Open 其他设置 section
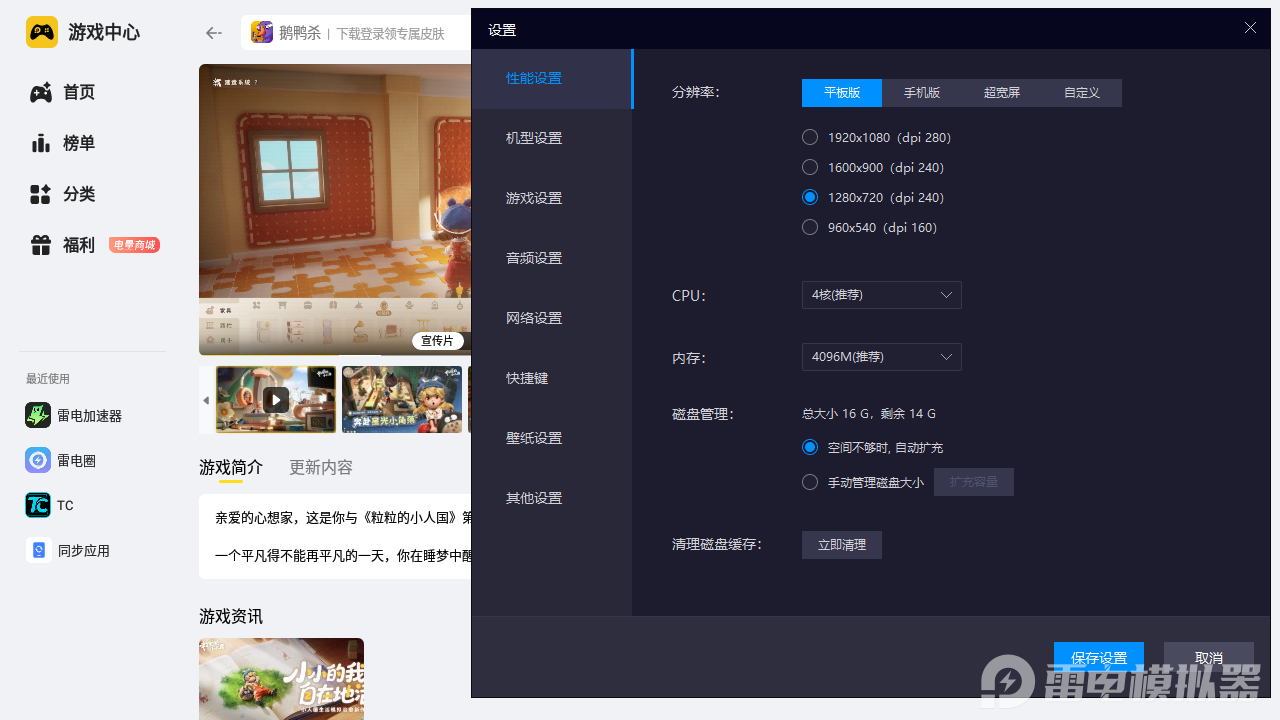This screenshot has width=1280, height=720. pyautogui.click(x=552, y=498)
